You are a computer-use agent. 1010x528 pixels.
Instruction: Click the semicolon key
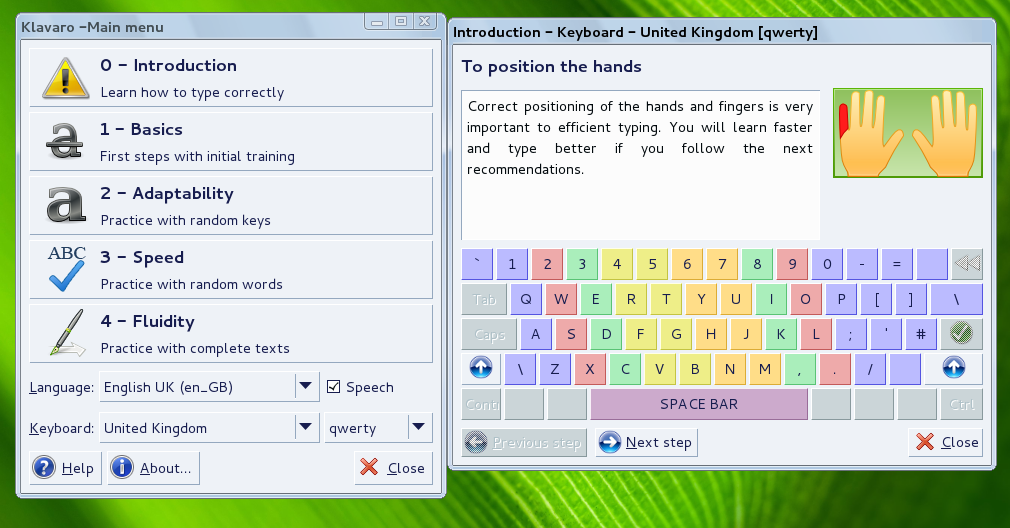coord(851,334)
